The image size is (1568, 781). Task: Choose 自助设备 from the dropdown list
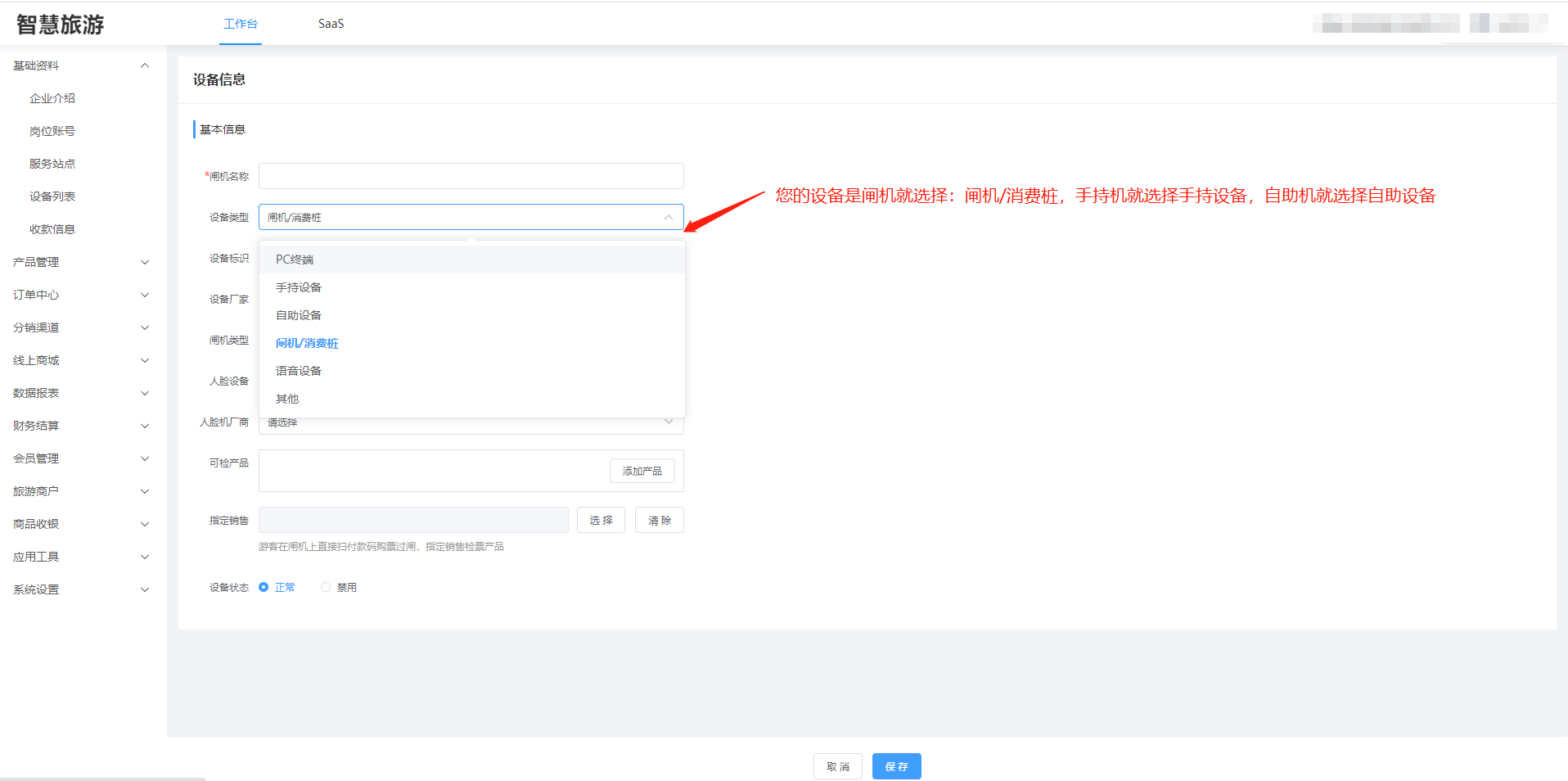tap(299, 315)
